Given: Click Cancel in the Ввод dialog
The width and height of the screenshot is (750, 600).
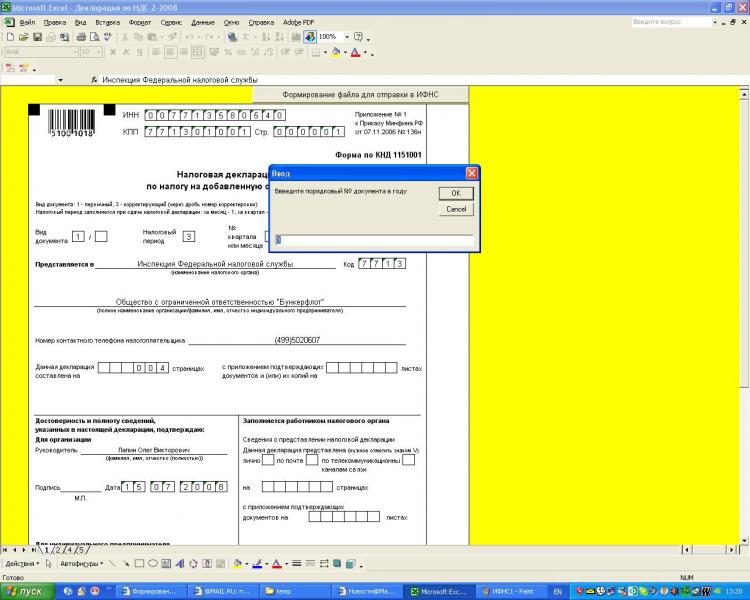Looking at the screenshot, I should (455, 210).
